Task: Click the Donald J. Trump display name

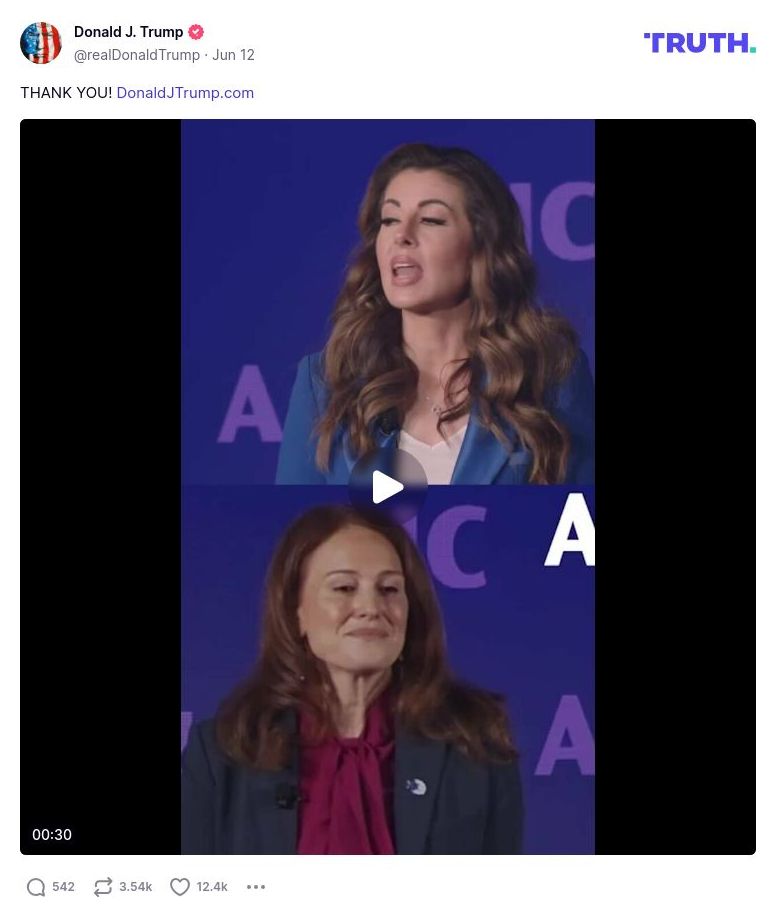Action: (x=129, y=32)
